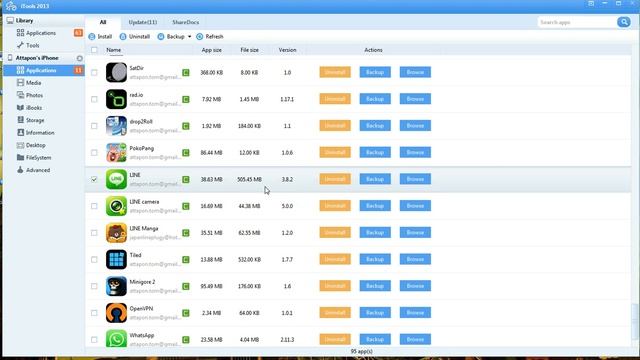Screen dimensions: 640x360
Task: Click Browse button for OpenVPN
Action: coord(415,313)
